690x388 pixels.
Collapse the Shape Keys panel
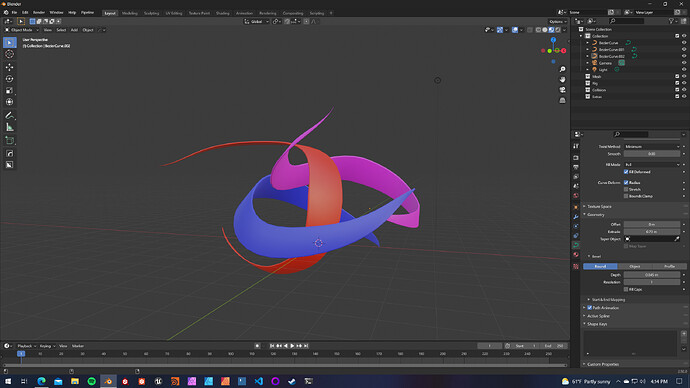point(596,324)
